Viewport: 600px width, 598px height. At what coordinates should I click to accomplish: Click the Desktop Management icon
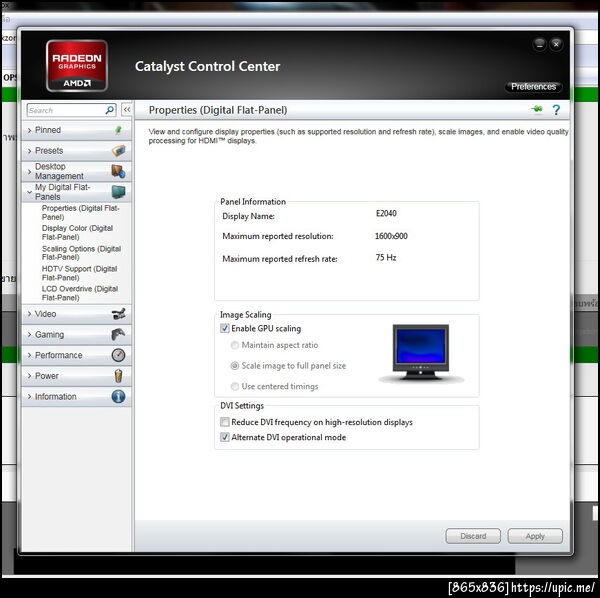click(x=118, y=171)
